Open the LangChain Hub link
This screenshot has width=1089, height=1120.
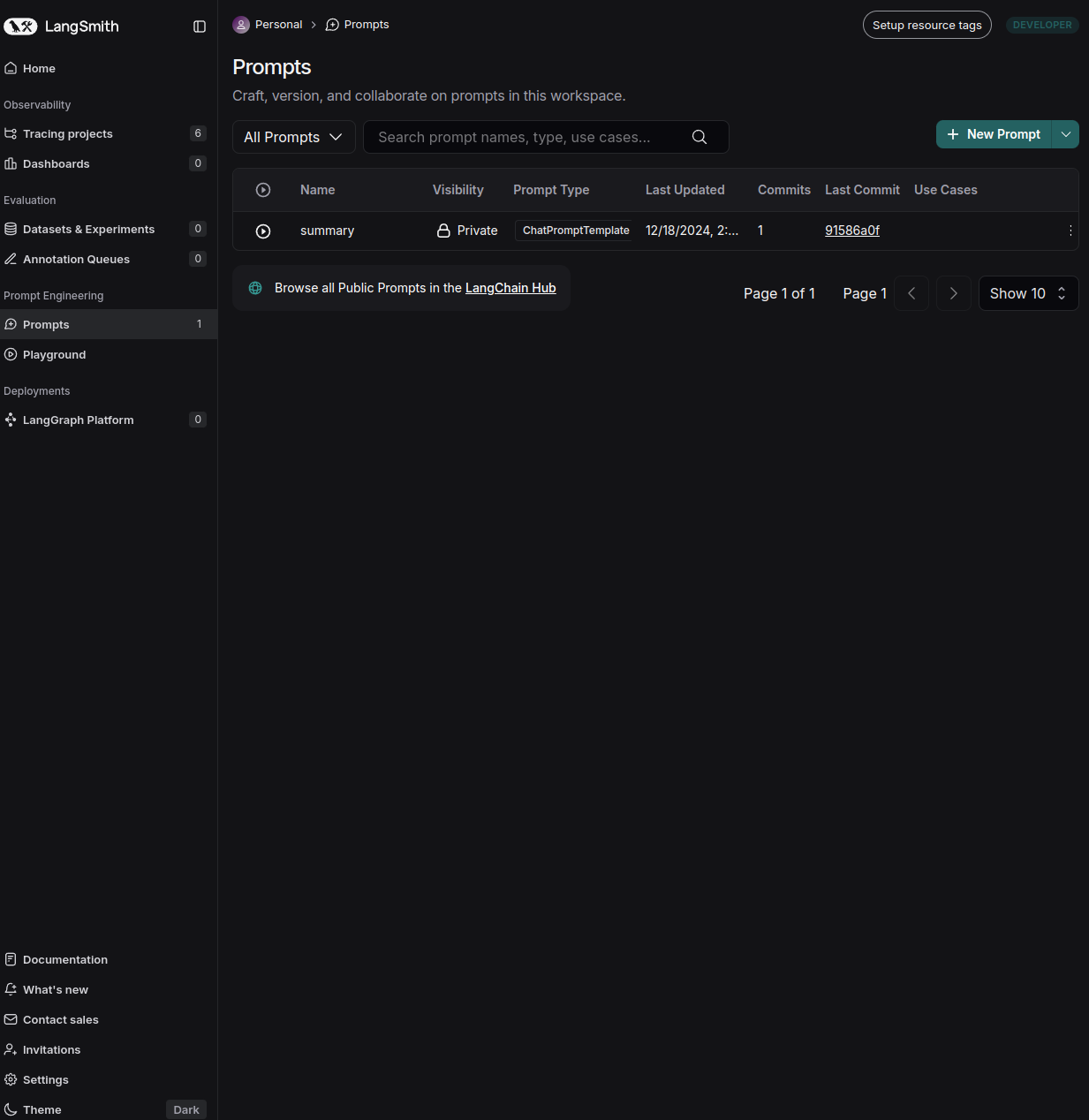510,288
